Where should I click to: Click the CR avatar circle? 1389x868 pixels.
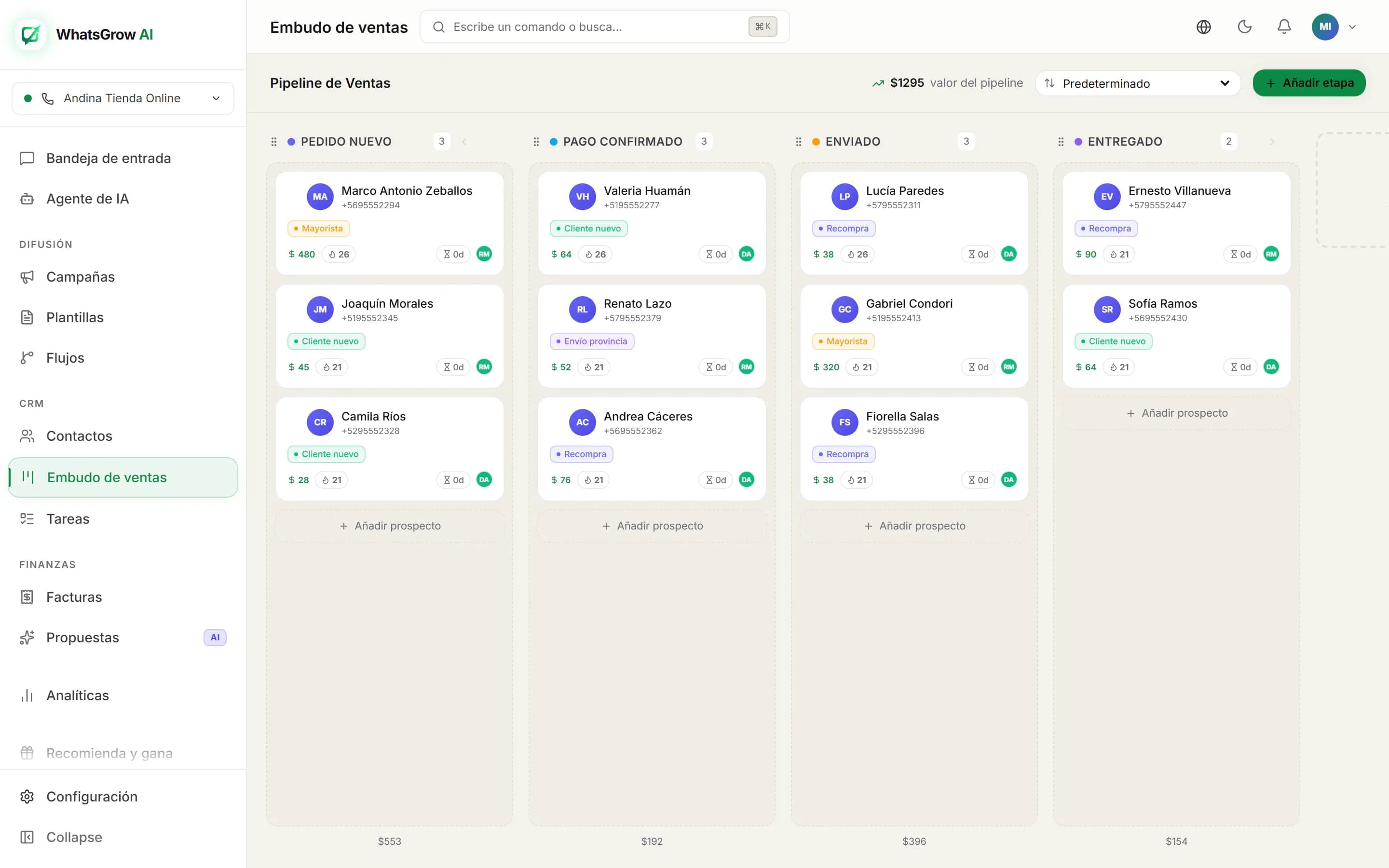pos(320,422)
